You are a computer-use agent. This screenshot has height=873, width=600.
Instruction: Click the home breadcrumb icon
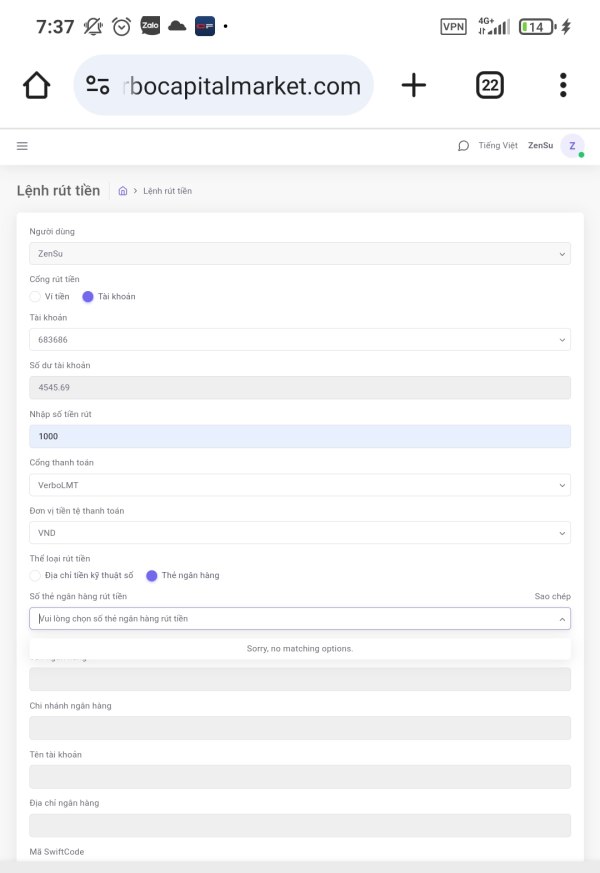pos(122,191)
